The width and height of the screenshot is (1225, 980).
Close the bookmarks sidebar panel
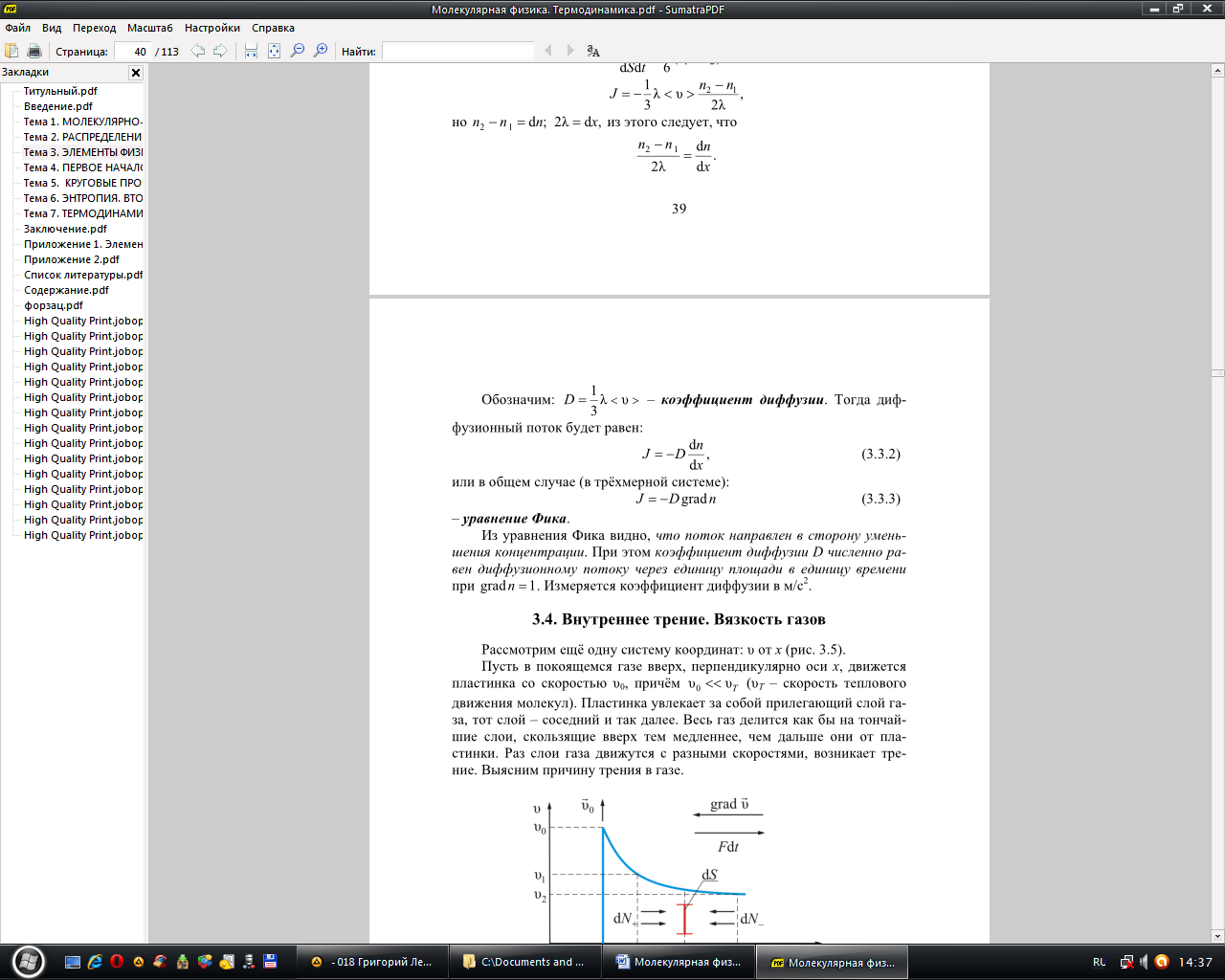(136, 73)
